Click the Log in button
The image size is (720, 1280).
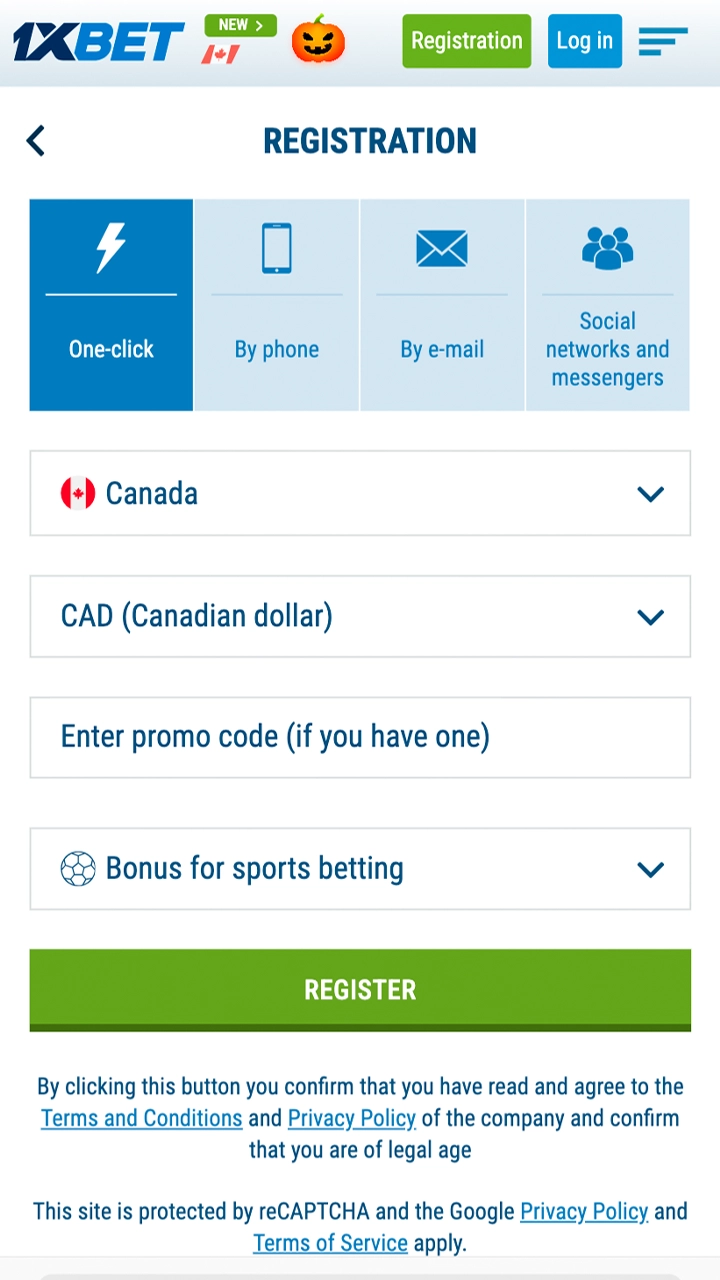click(584, 40)
